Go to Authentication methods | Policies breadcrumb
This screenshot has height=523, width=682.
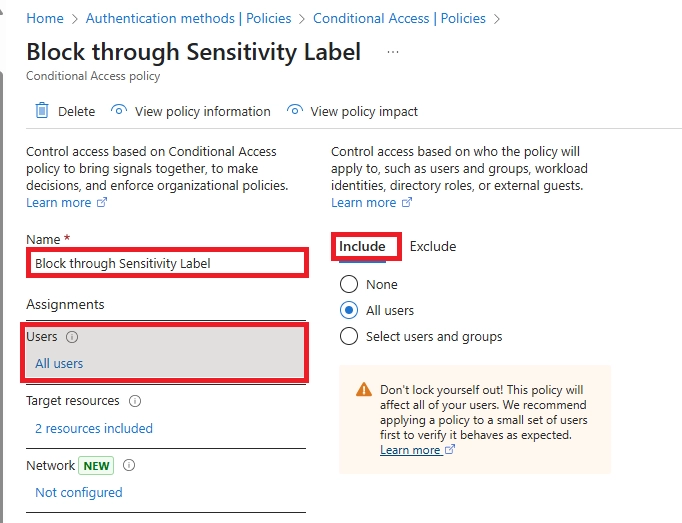(x=188, y=18)
